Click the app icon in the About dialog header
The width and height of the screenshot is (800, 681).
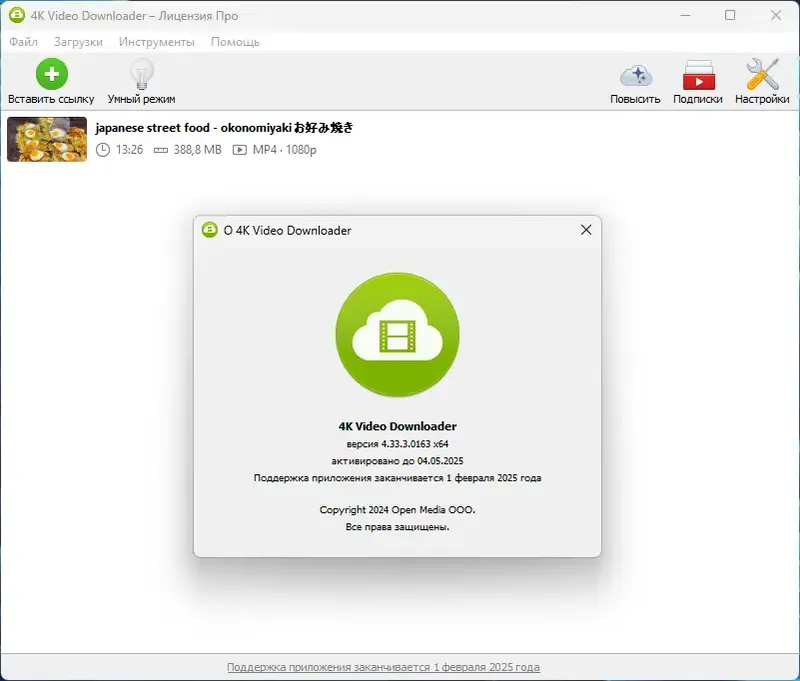click(209, 230)
